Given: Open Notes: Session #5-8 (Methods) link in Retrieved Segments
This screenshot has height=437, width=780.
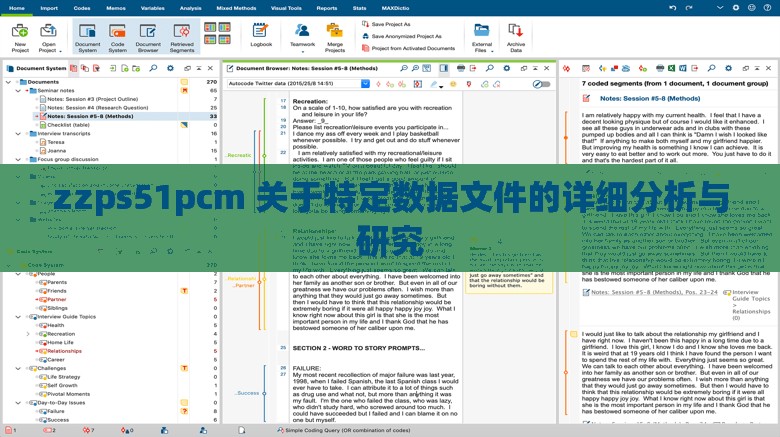Looking at the screenshot, I should 650,99.
